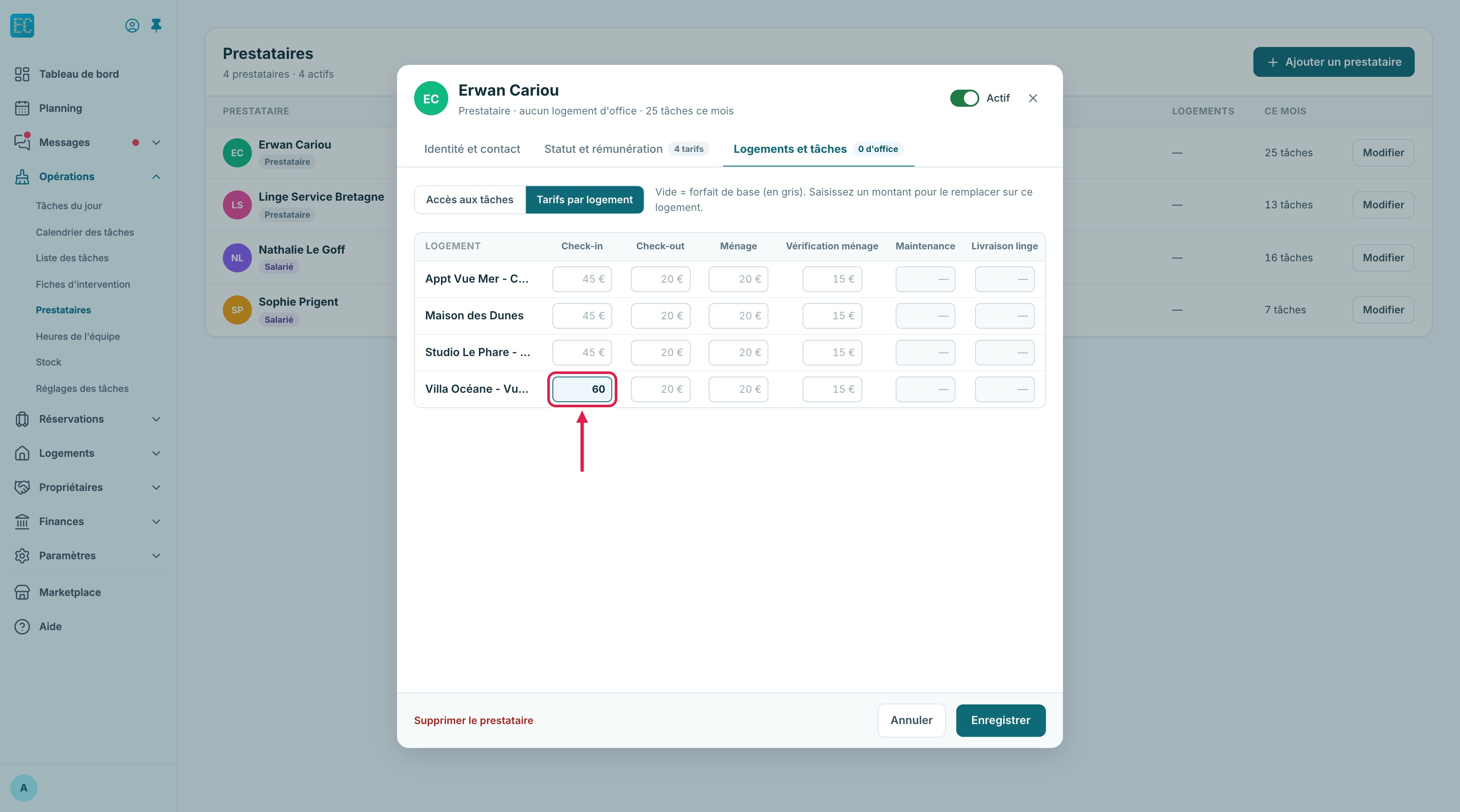Save changes with Enregistrer

coord(1000,720)
